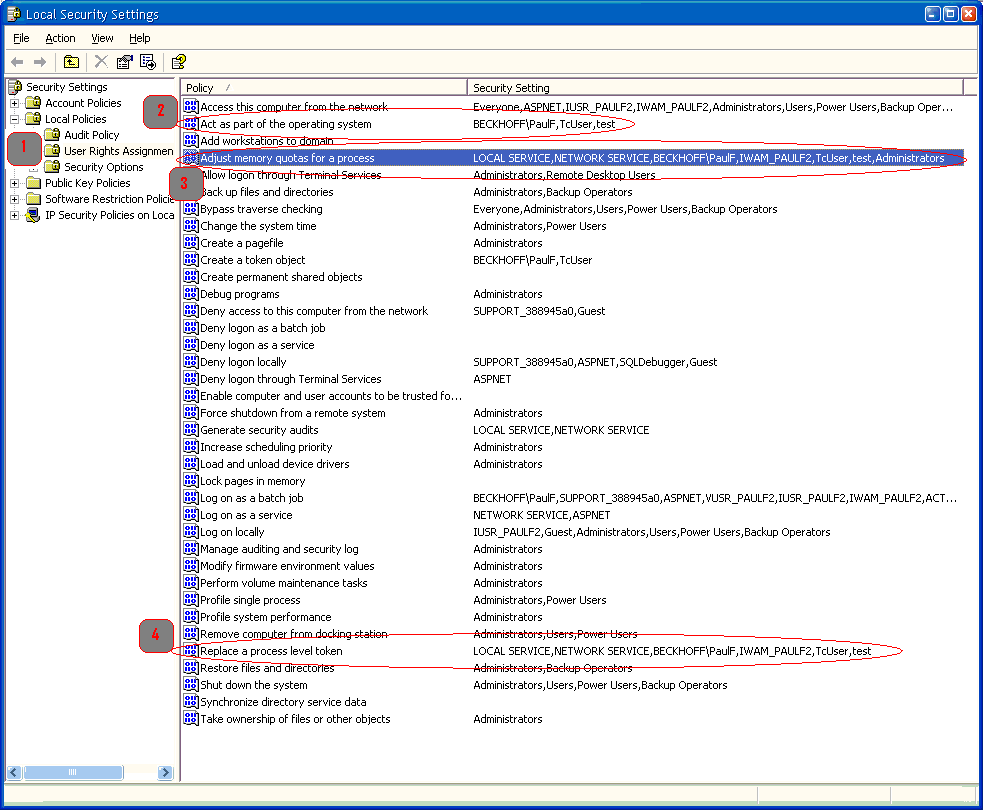Click the Public Key Policies folder icon
Image resolution: width=983 pixels, height=810 pixels.
click(34, 183)
